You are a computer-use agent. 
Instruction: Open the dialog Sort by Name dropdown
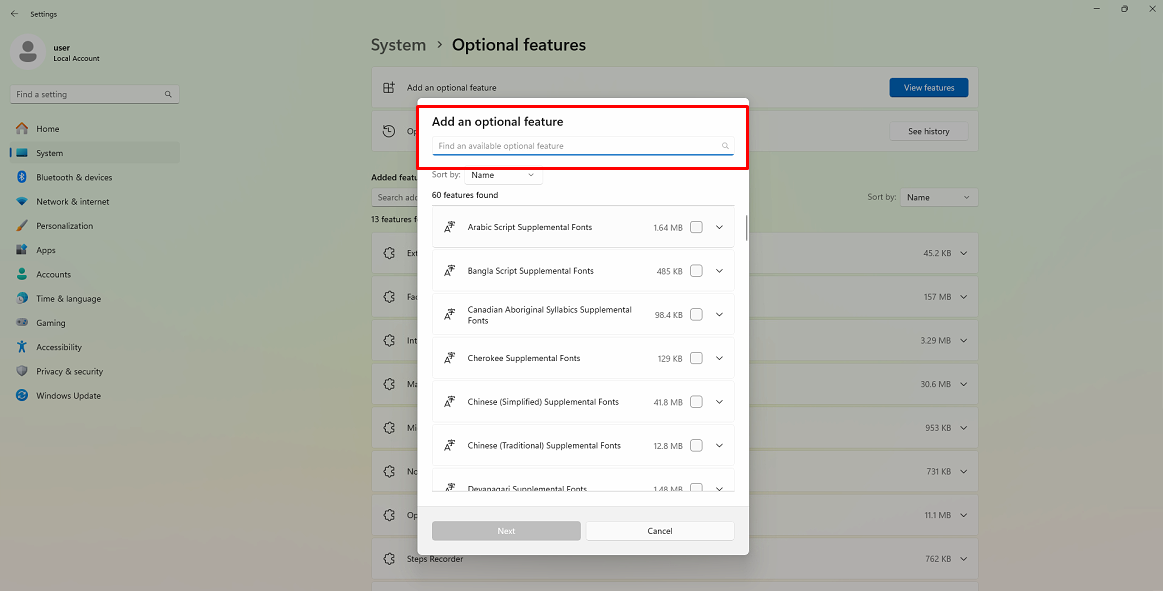tap(503, 176)
